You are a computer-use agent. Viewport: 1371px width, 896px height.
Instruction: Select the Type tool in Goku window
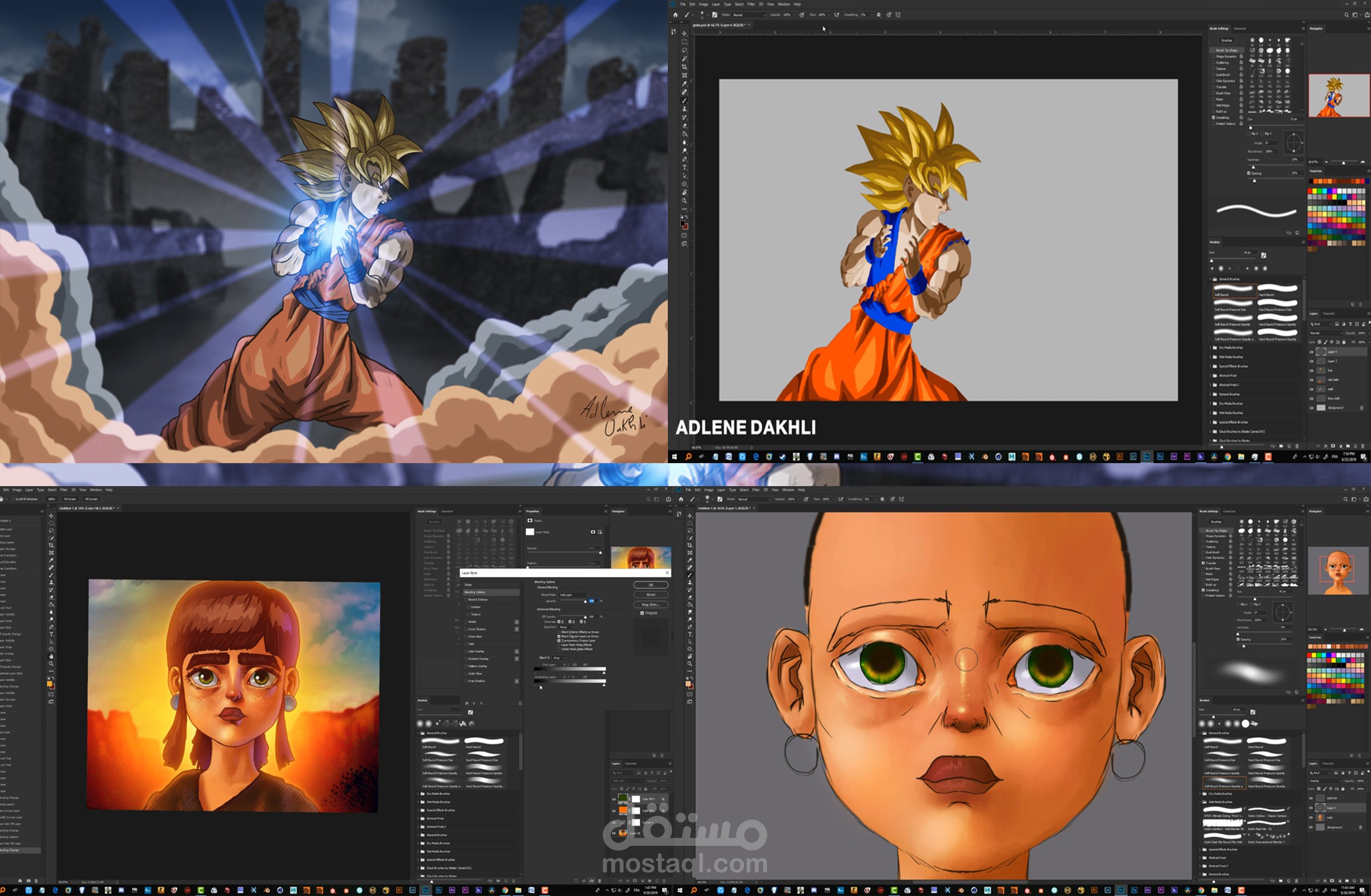tap(684, 167)
